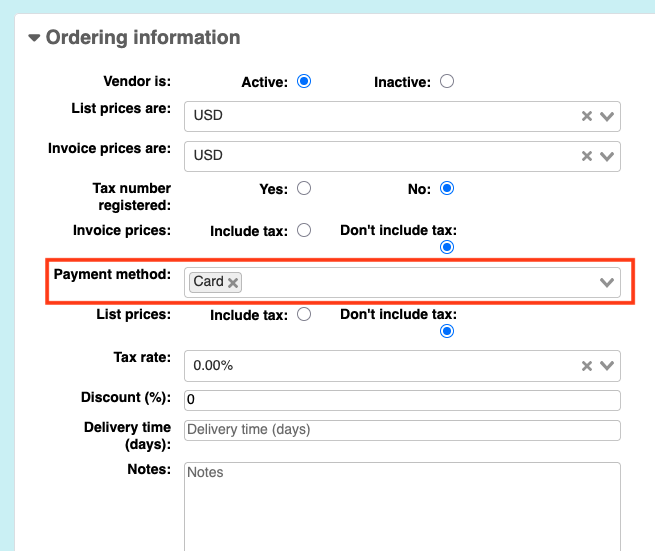The height and width of the screenshot is (551, 655).
Task: Collapse the Ordering information section
Action: pos(34,38)
